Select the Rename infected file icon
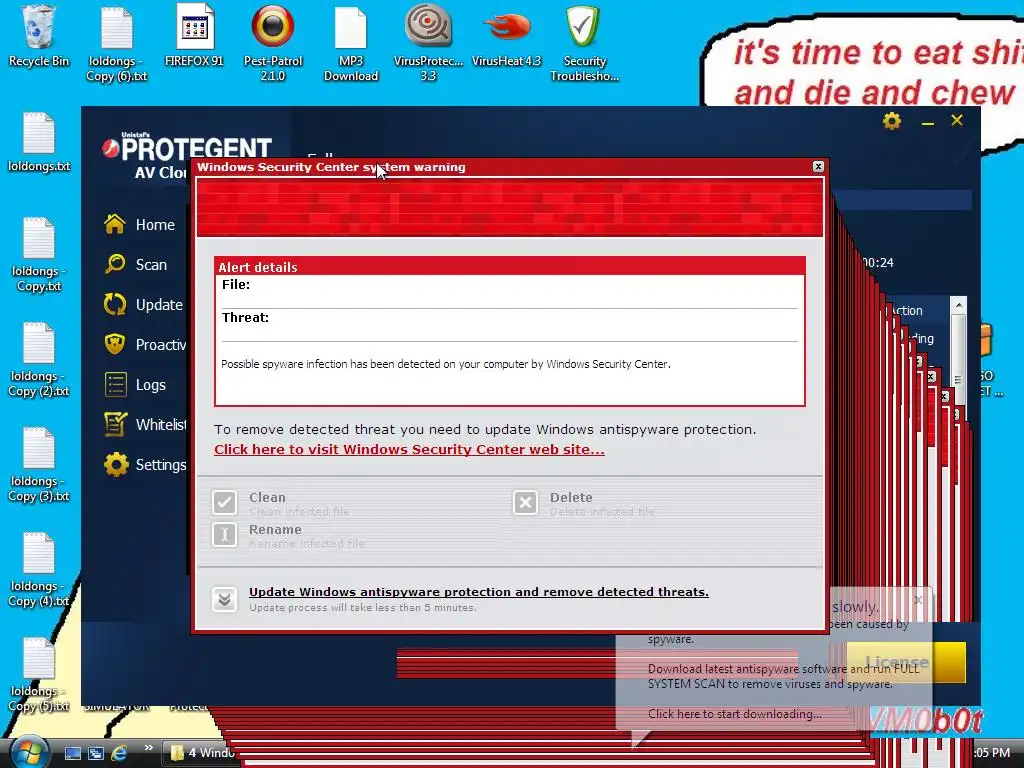The image size is (1024, 768). click(x=224, y=534)
